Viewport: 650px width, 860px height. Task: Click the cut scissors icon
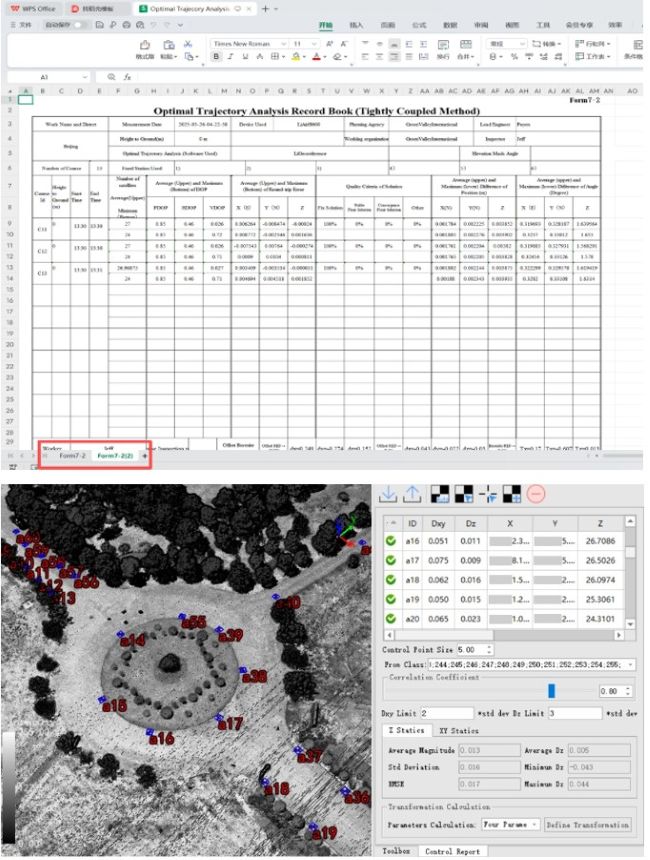coord(188,44)
